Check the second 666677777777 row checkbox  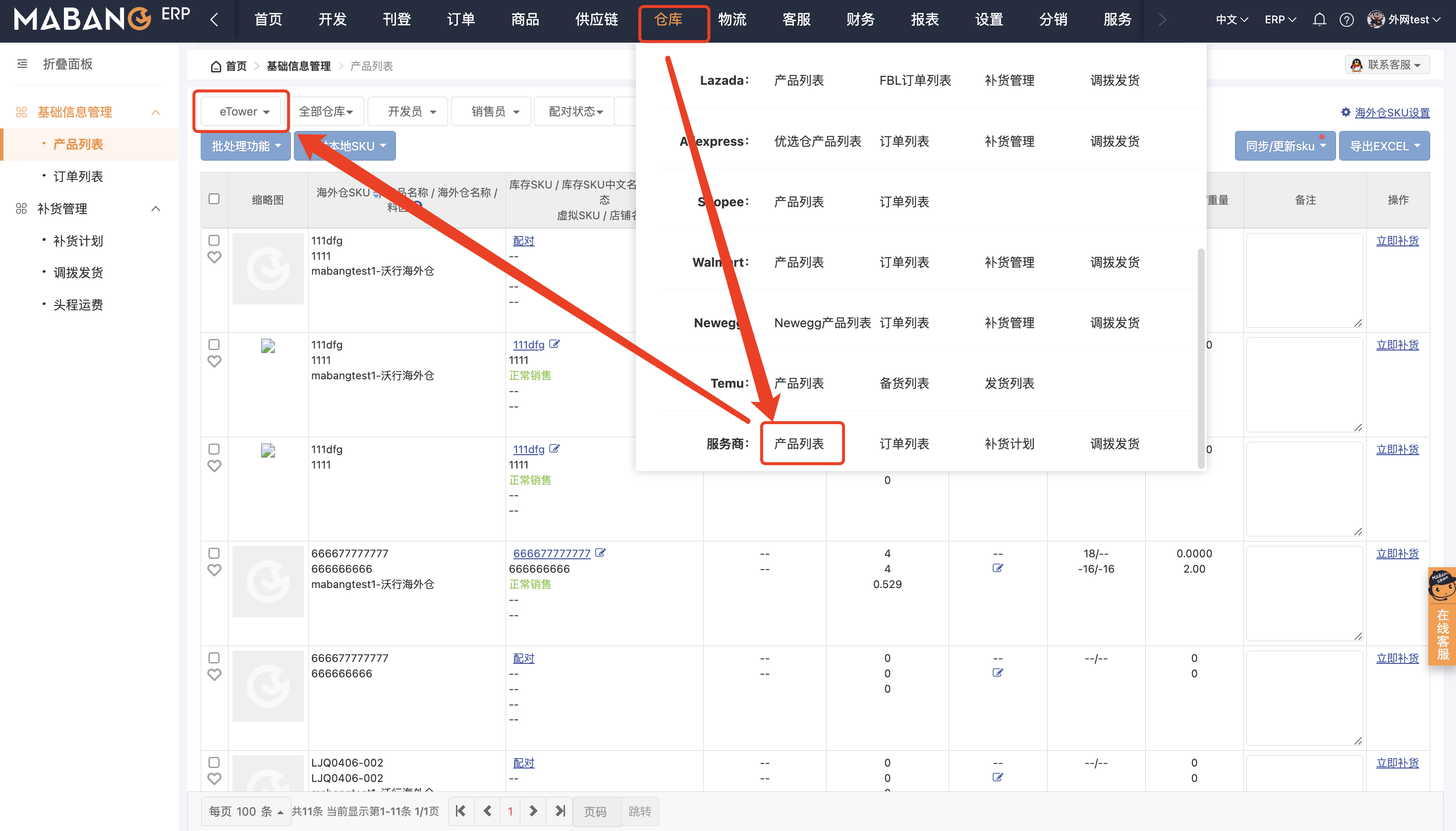click(214, 658)
